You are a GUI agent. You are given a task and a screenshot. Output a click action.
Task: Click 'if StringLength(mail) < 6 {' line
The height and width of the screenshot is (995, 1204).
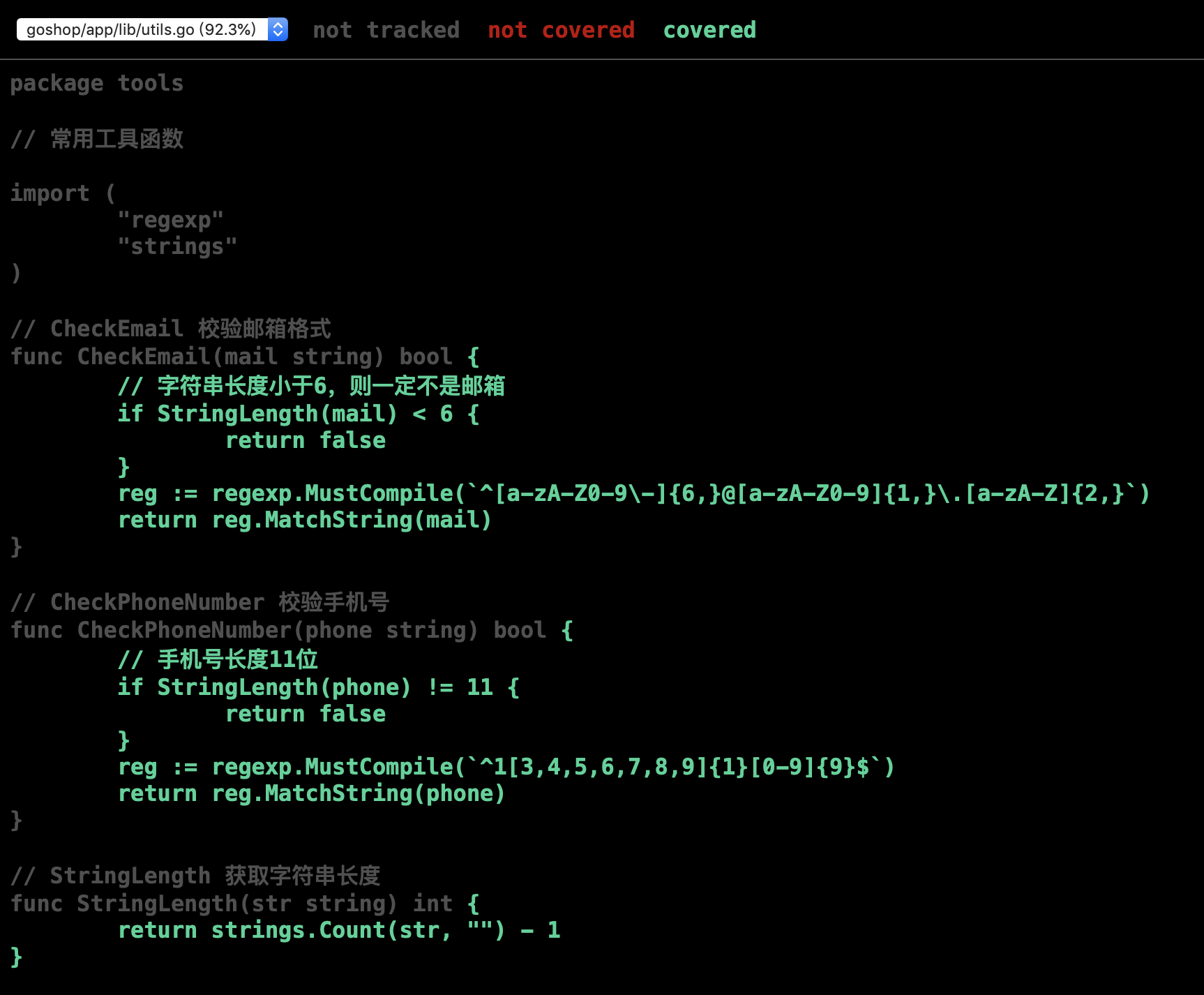point(299,413)
